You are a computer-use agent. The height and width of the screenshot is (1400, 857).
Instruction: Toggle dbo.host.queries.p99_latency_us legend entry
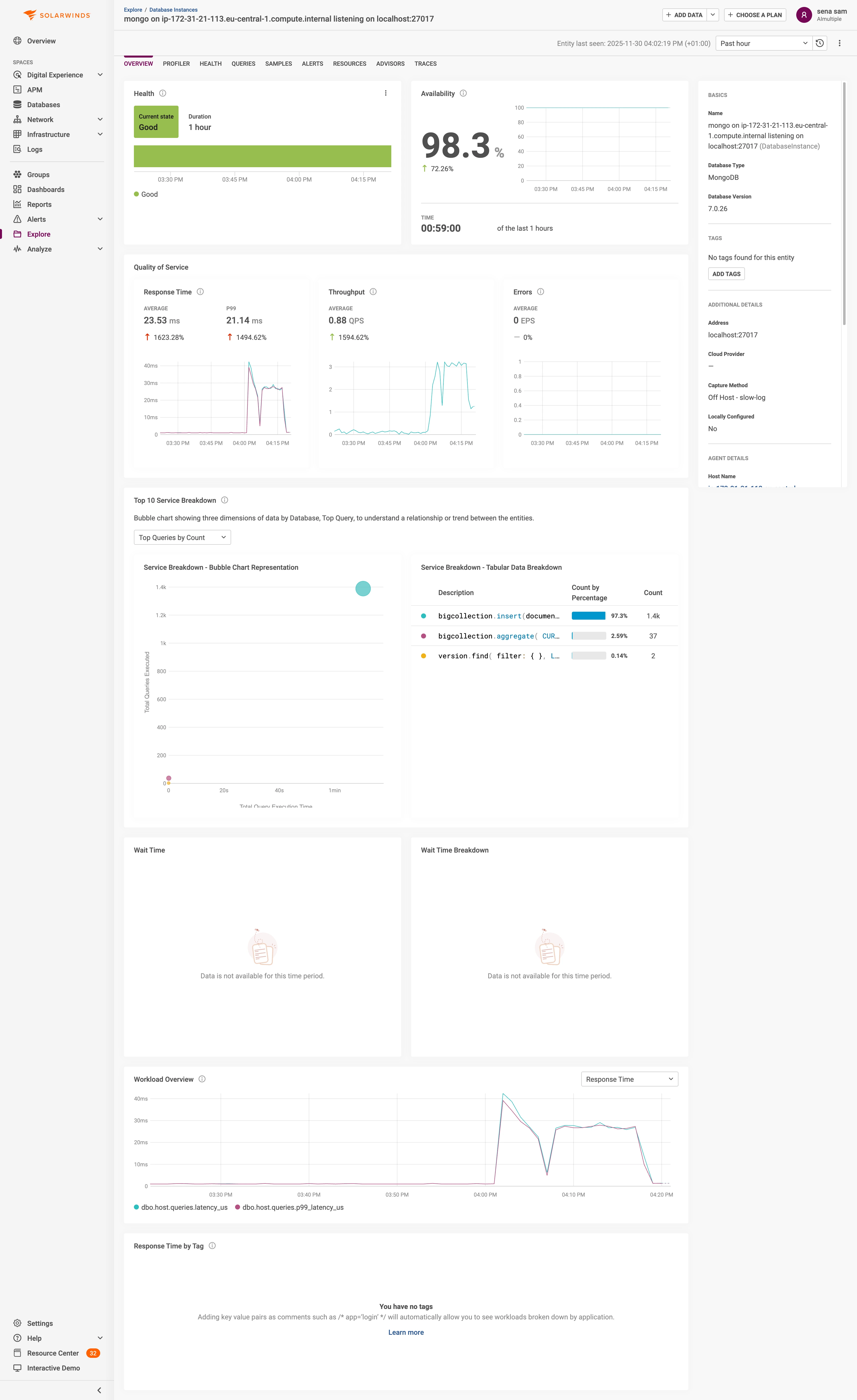(x=289, y=1207)
